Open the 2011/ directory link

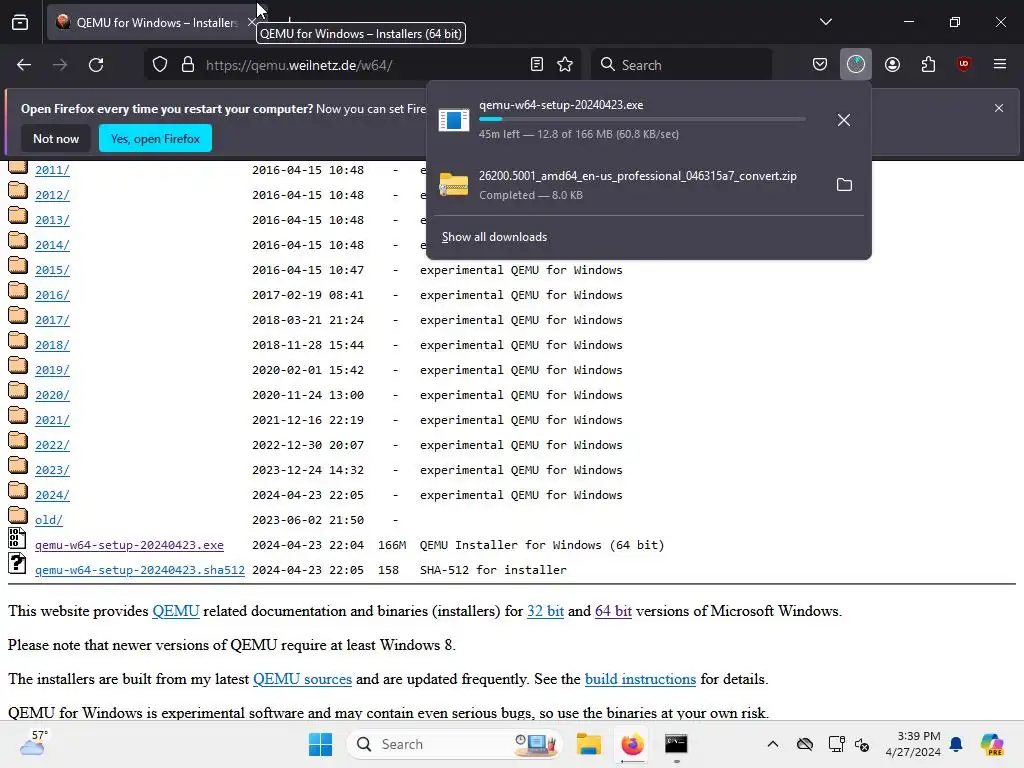point(52,170)
